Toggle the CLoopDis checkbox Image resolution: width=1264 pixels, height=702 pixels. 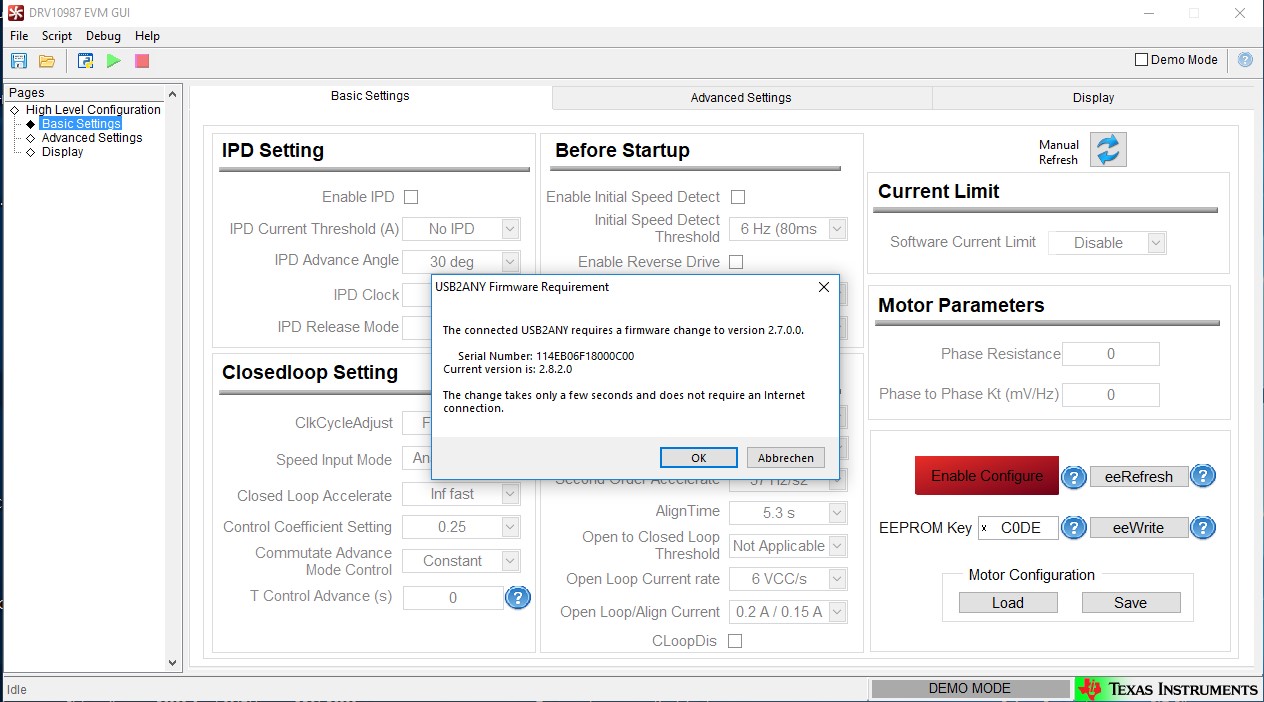735,641
